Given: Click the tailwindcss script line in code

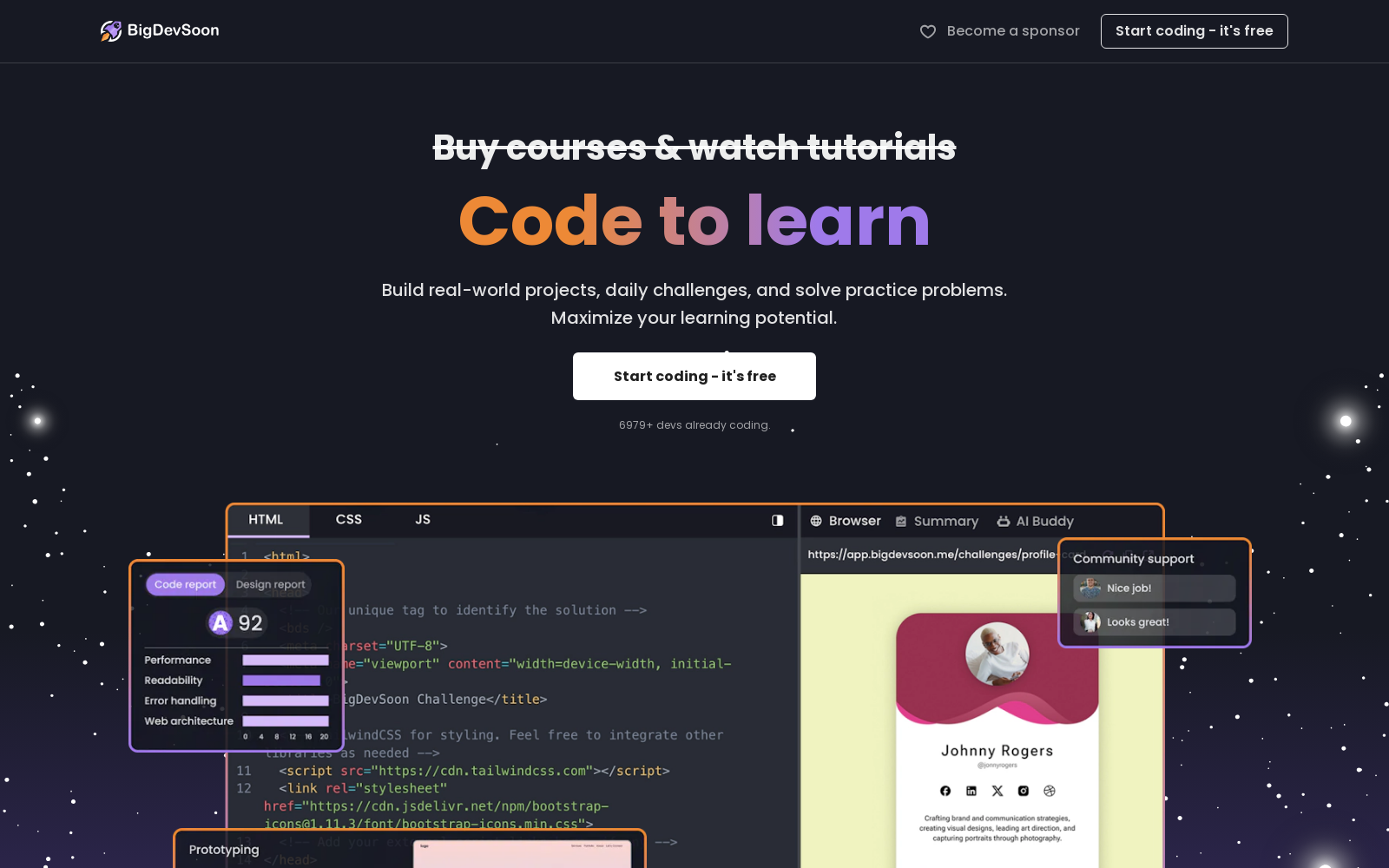Looking at the screenshot, I should point(474,771).
